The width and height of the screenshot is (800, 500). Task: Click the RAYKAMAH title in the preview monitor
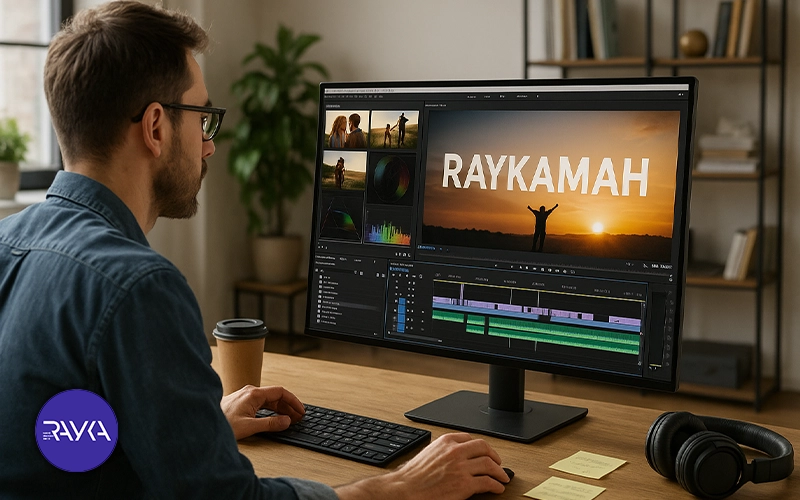pos(545,174)
